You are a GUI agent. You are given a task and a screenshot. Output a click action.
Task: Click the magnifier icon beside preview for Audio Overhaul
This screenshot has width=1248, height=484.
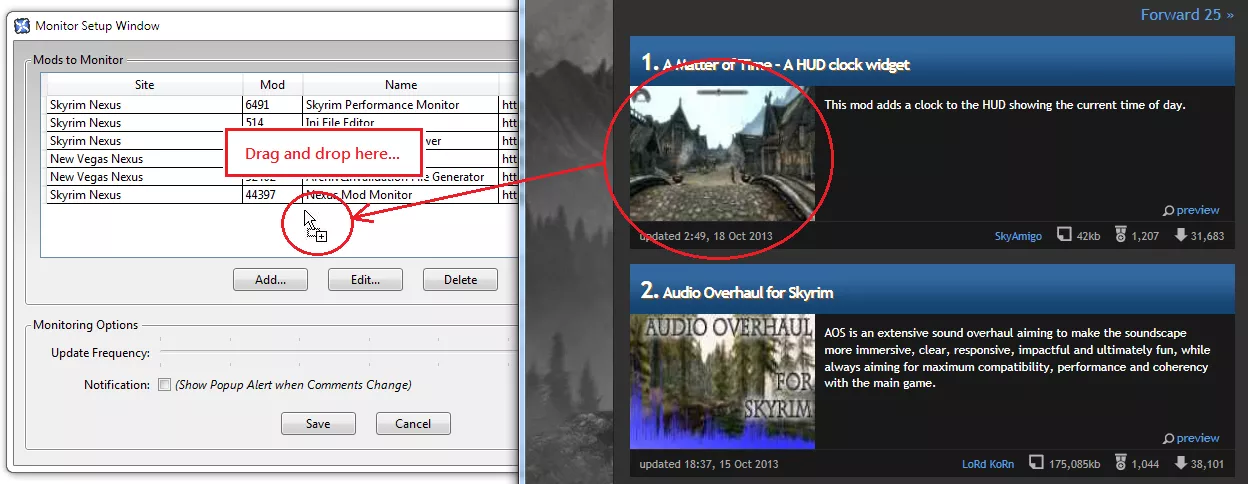(x=1168, y=439)
